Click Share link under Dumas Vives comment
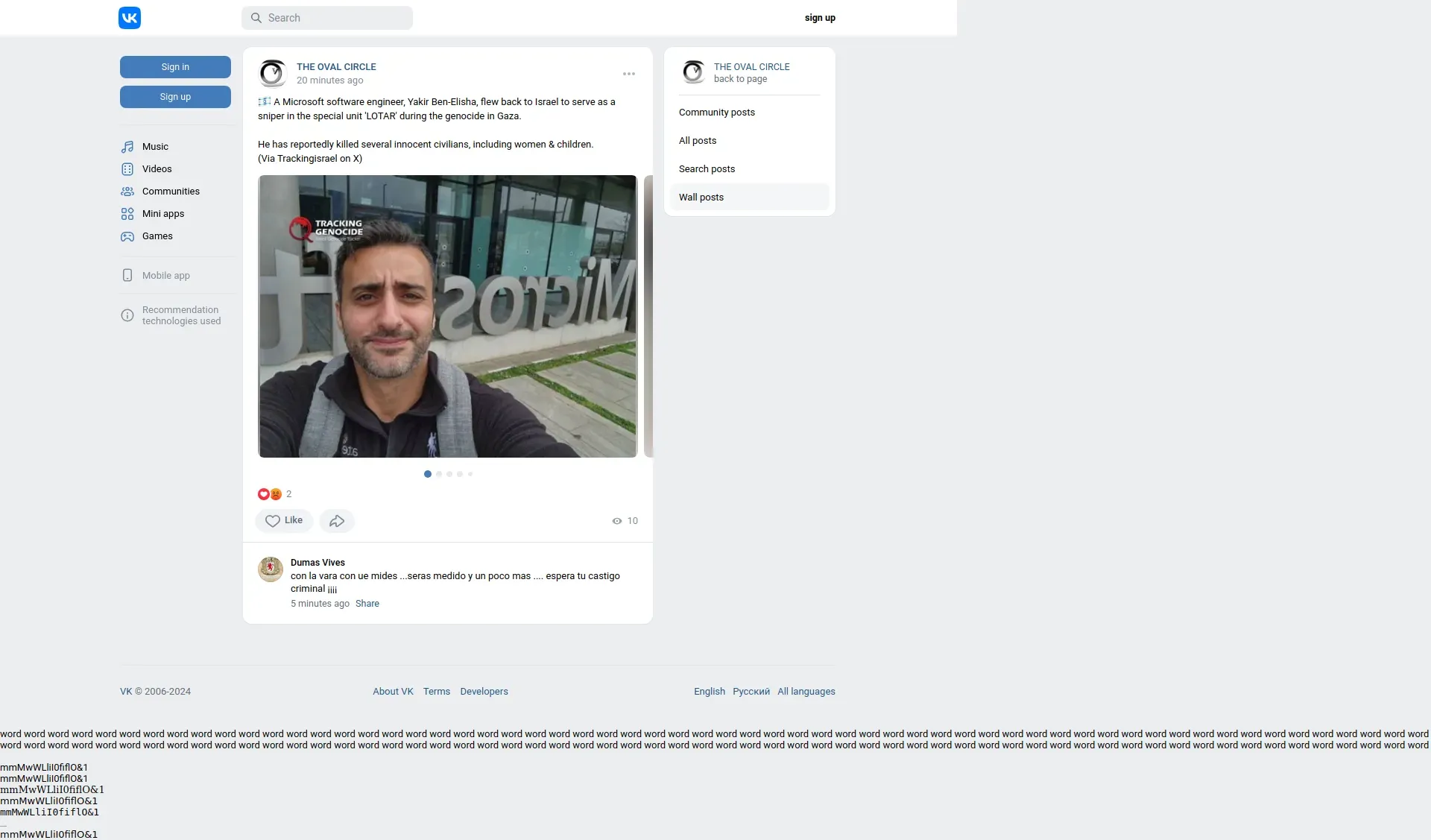The image size is (1431, 840). pos(367,604)
